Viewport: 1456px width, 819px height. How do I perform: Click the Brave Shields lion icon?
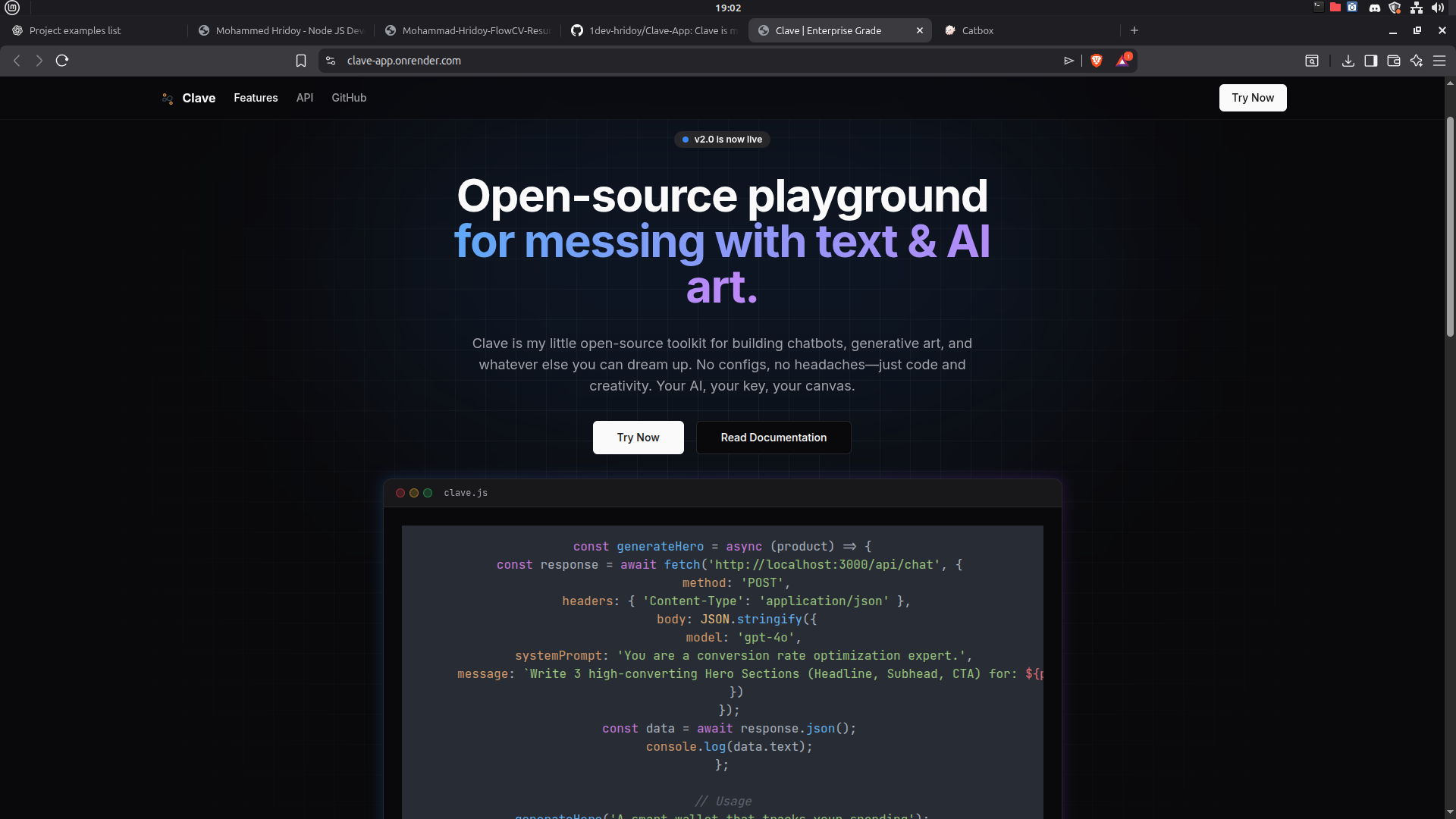coord(1097,61)
